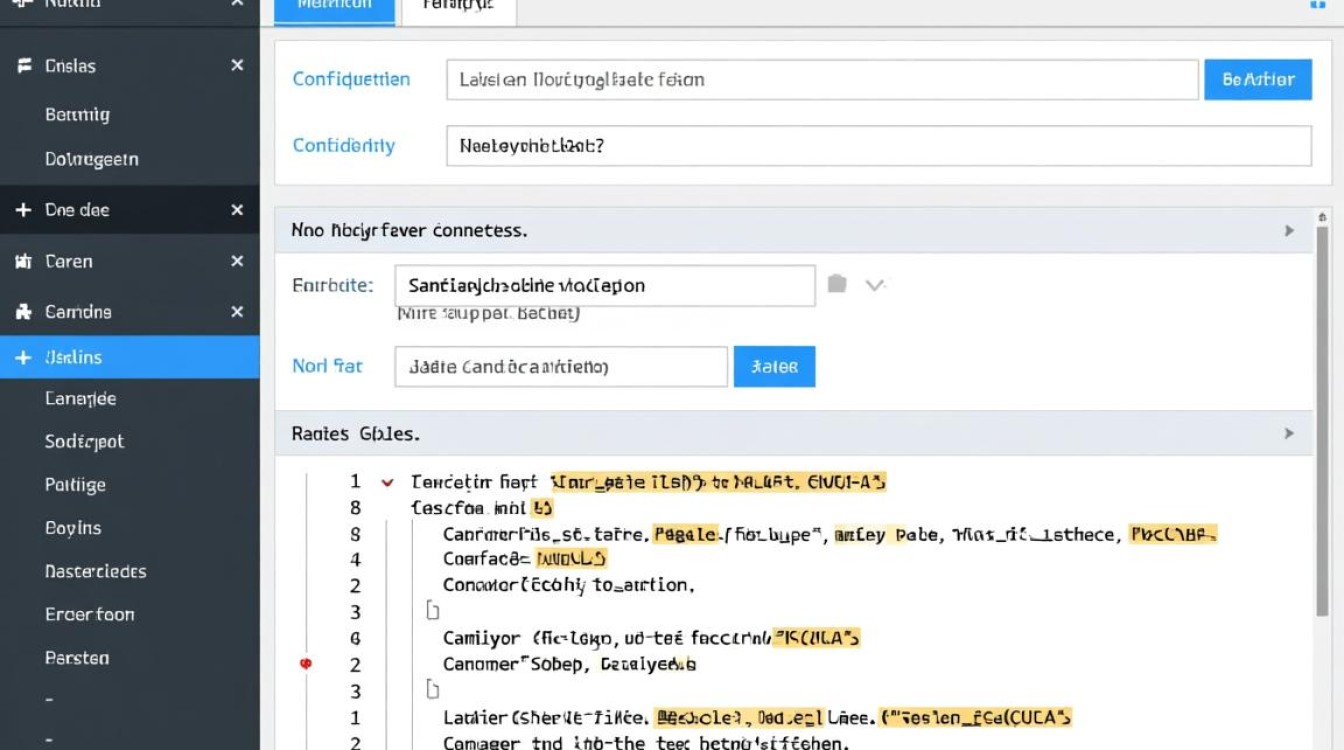Image resolution: width=1344 pixels, height=750 pixels.
Task: Close the Camdns sidebar item with X
Action: (237, 312)
